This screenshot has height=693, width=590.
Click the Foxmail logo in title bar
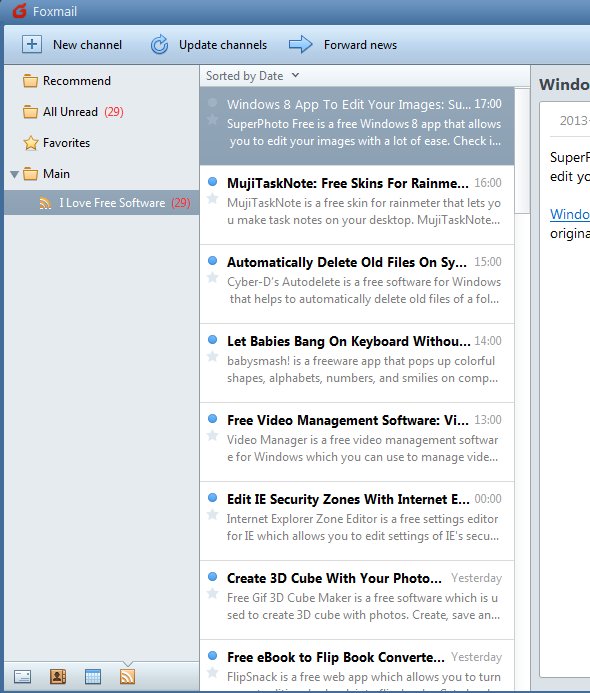point(19,11)
